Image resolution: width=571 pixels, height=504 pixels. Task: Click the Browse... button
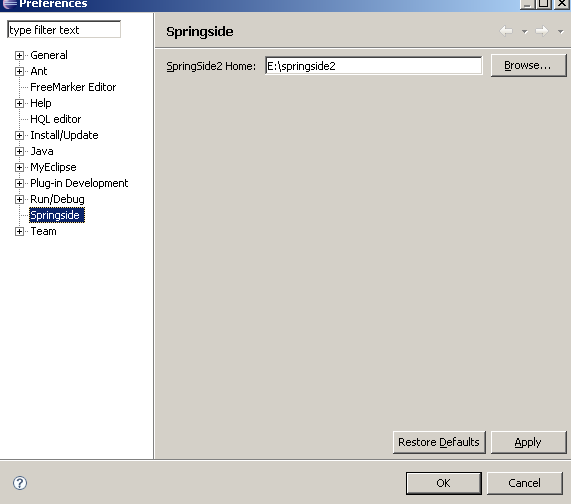point(528,66)
